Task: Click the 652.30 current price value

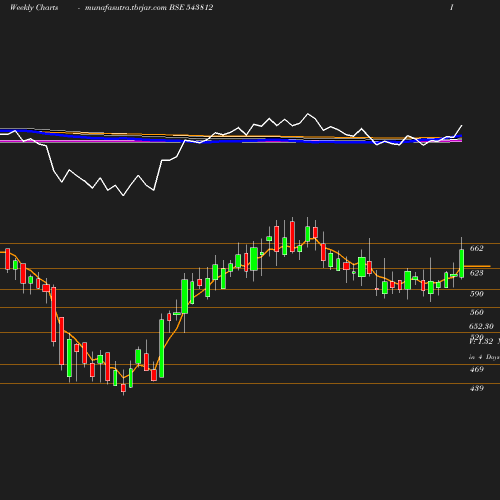Action: point(481,326)
